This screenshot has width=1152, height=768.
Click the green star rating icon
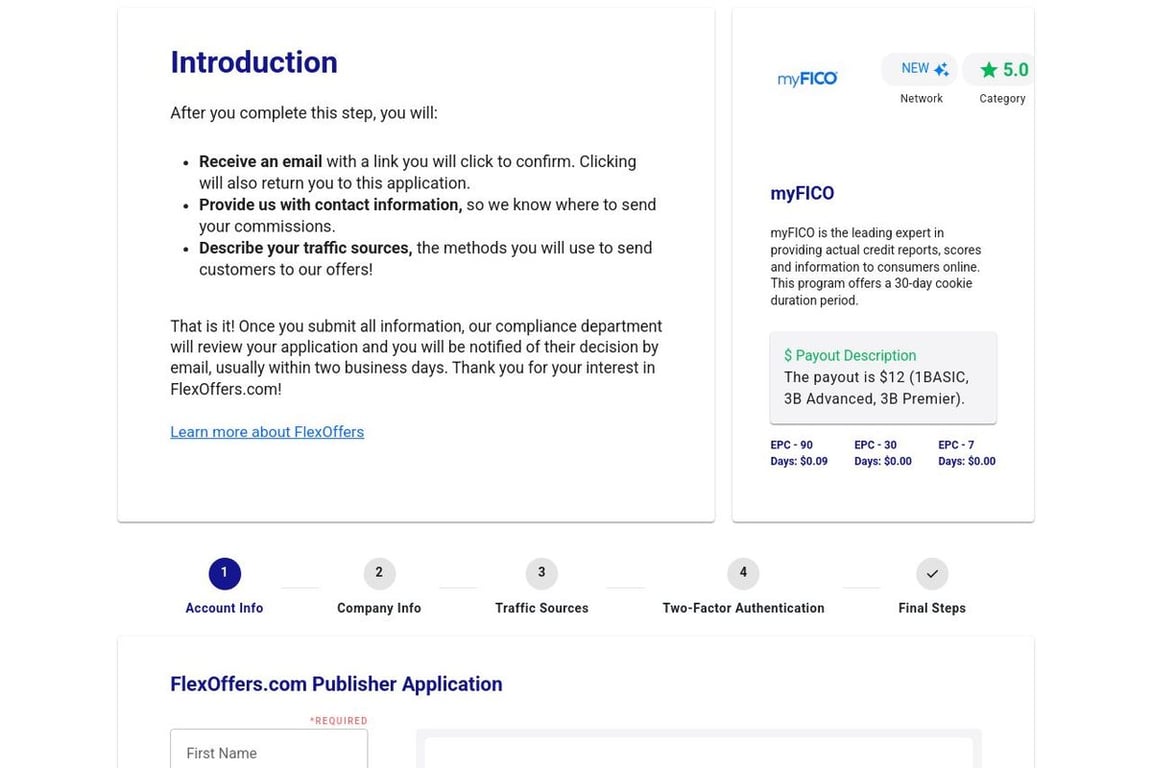989,70
